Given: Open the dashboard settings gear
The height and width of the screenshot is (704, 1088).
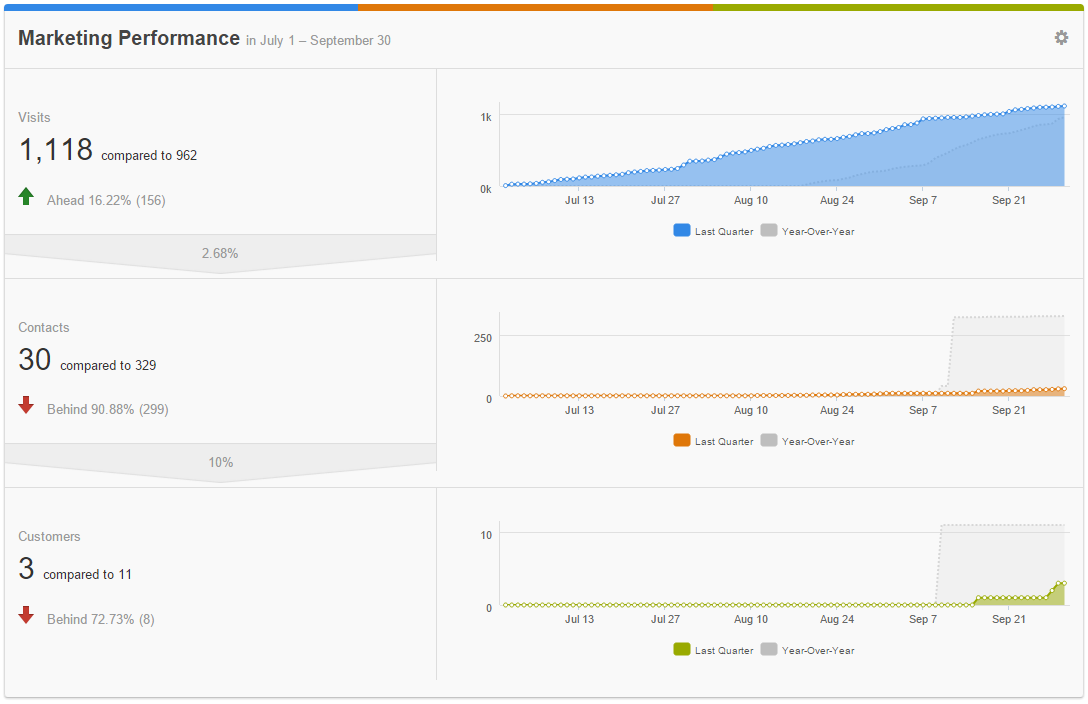Looking at the screenshot, I should (1061, 37).
